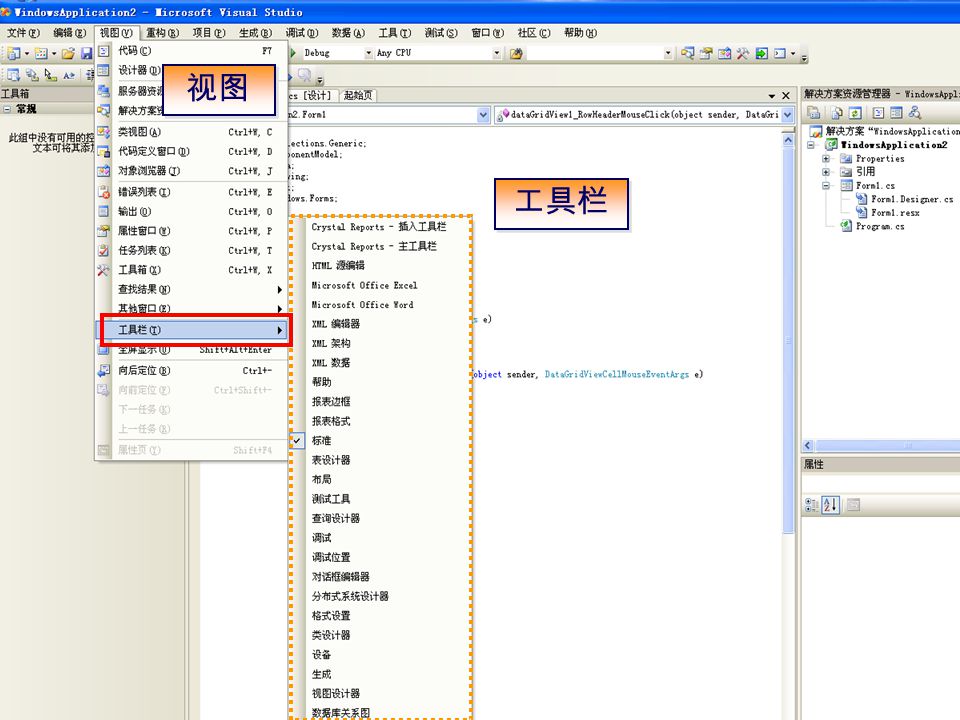
Task: Click View Class Diagram icon in Solution Explorer
Action: tap(915, 113)
